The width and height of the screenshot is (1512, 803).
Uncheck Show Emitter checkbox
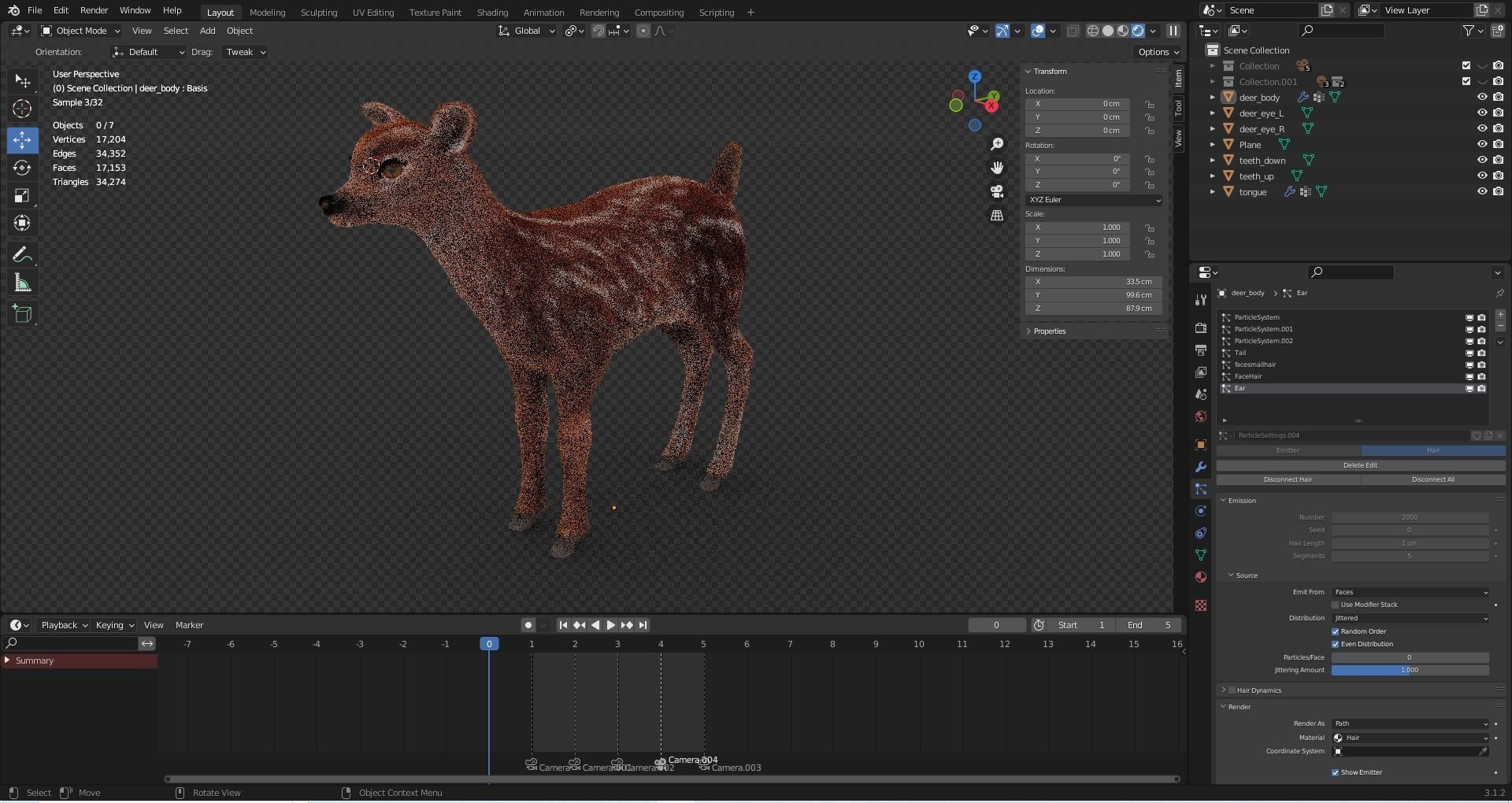1336,773
